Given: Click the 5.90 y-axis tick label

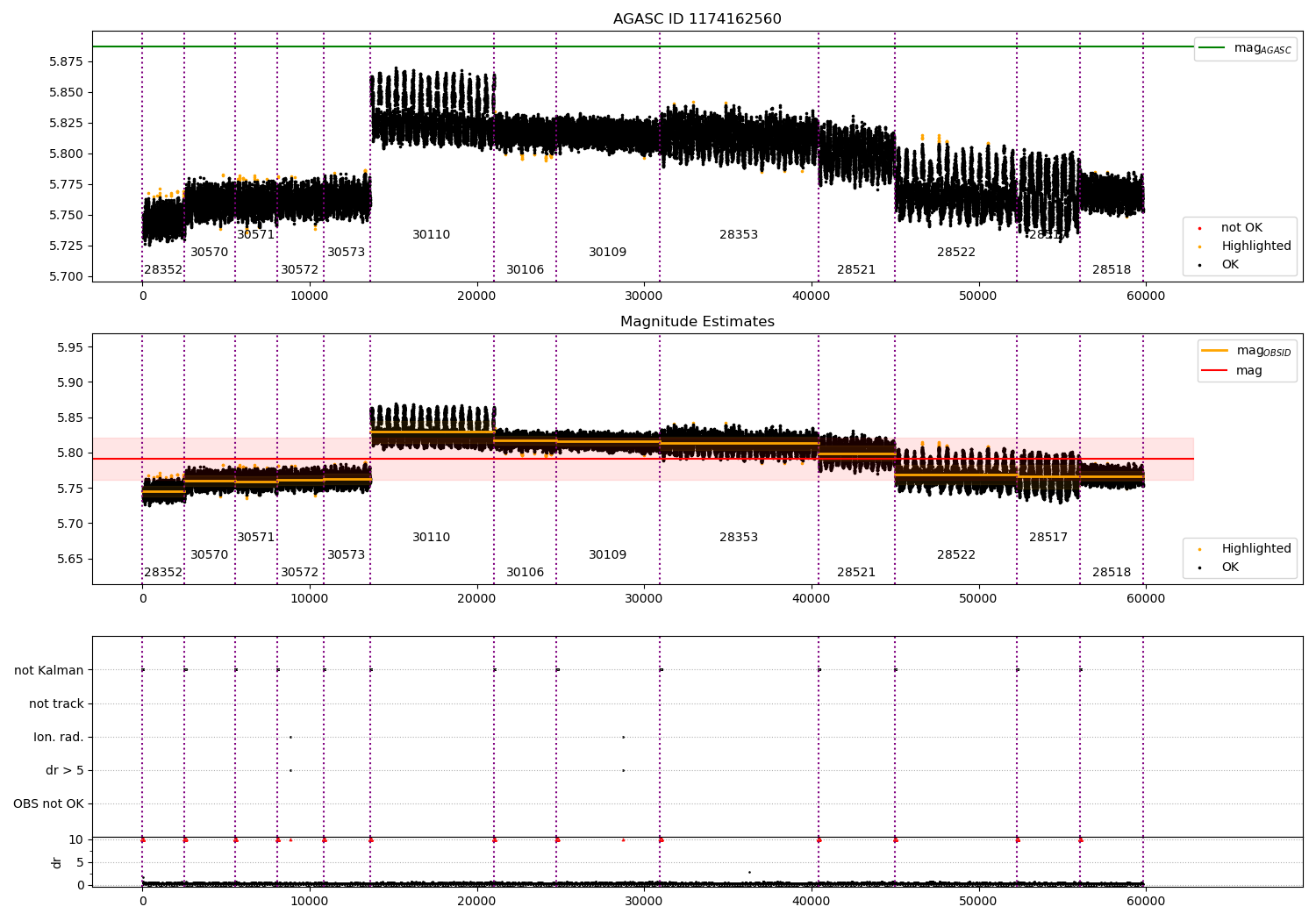Looking at the screenshot, I should [70, 382].
